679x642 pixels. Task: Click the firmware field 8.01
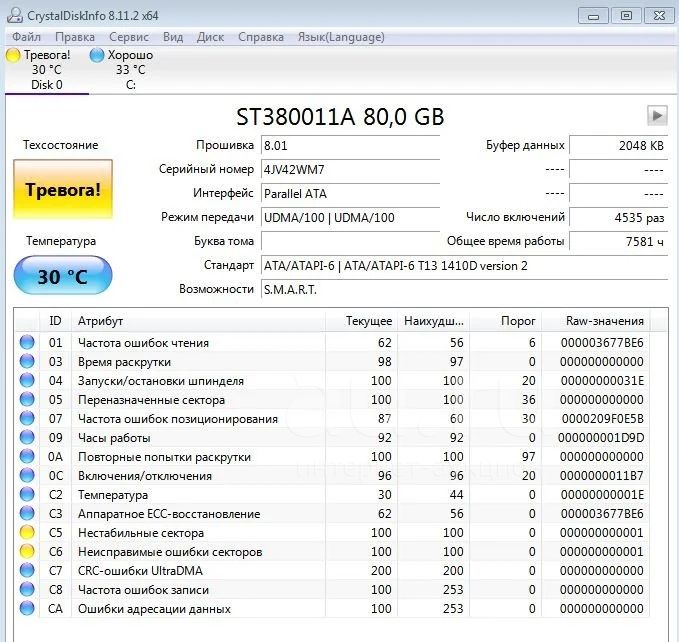click(350, 145)
